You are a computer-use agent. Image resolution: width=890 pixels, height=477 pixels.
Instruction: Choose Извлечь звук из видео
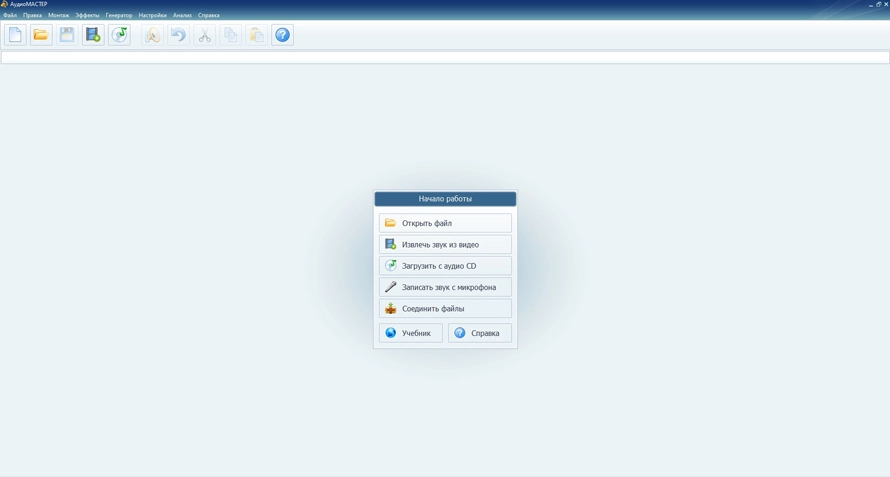(445, 245)
